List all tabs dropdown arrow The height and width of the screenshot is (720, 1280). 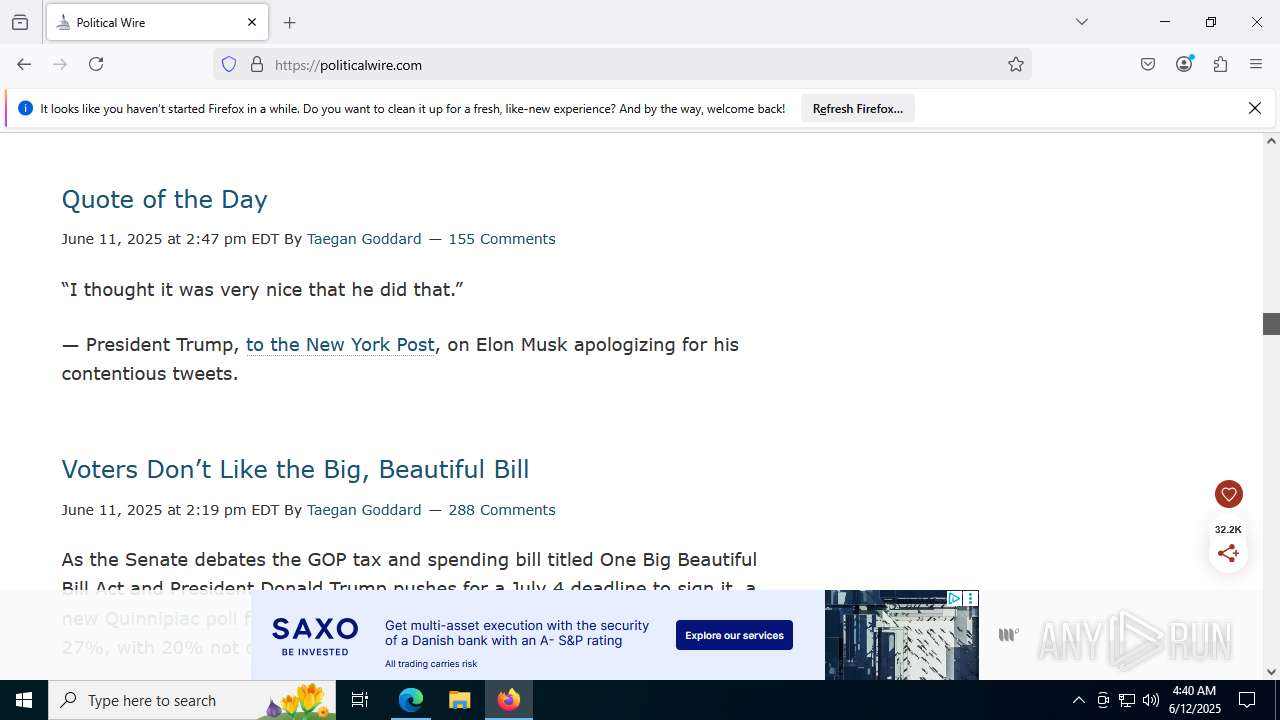1082,22
